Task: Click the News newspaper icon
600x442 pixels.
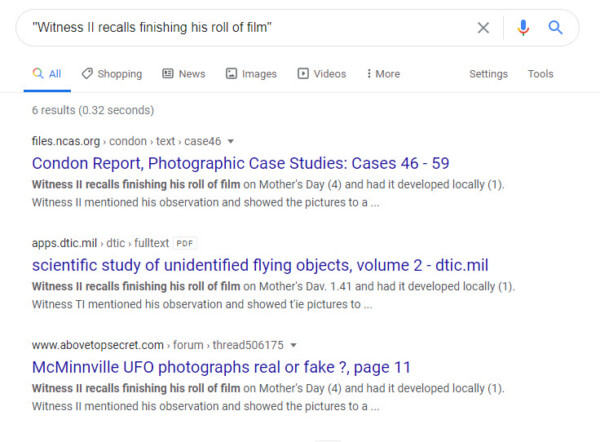Action: 168,73
